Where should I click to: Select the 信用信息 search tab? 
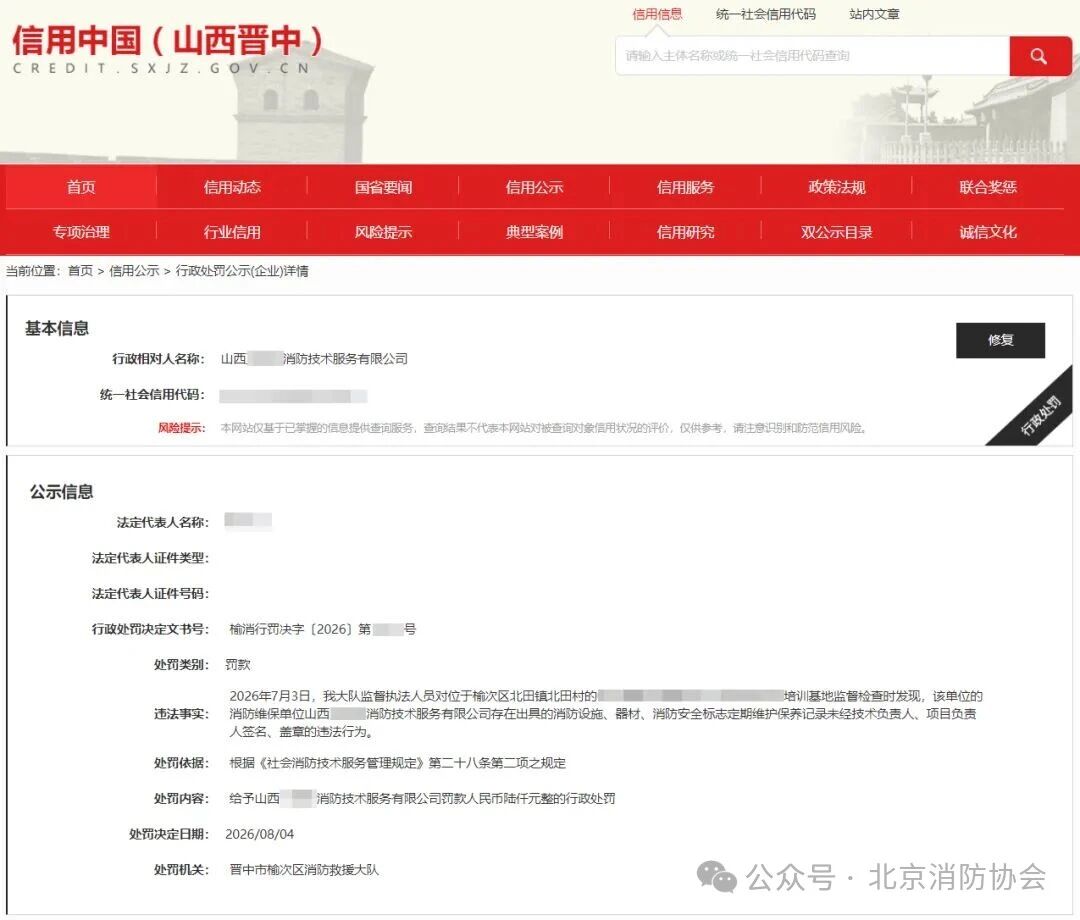click(x=657, y=14)
